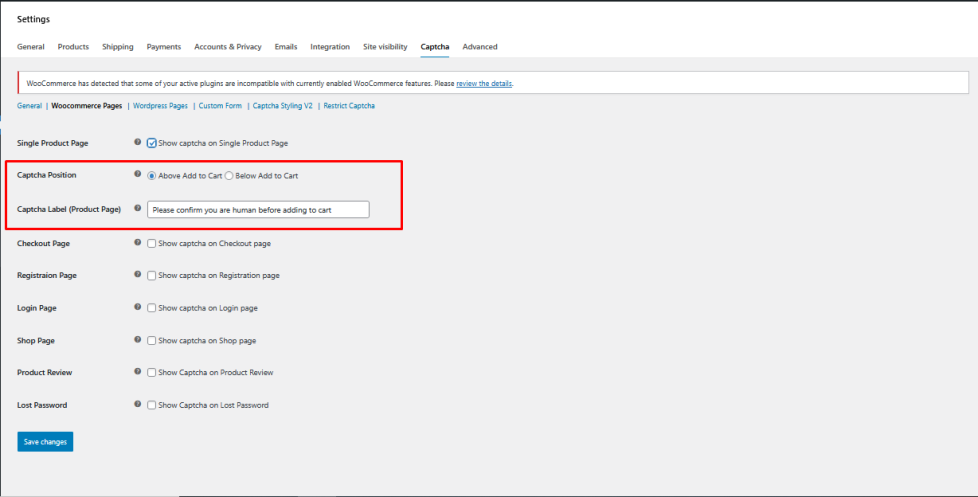Screen dimensions: 978x497
Task: Click help icon next to Captcha Position
Action: (x=138, y=175)
